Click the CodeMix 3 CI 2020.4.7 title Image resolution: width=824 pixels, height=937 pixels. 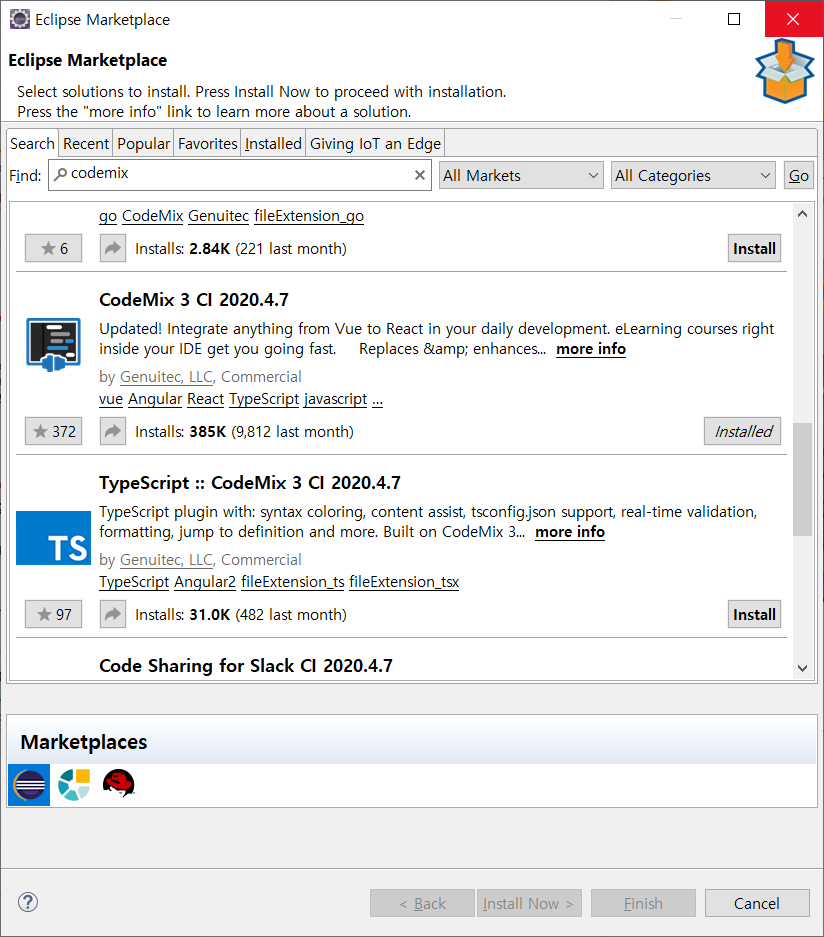pyautogui.click(x=194, y=299)
